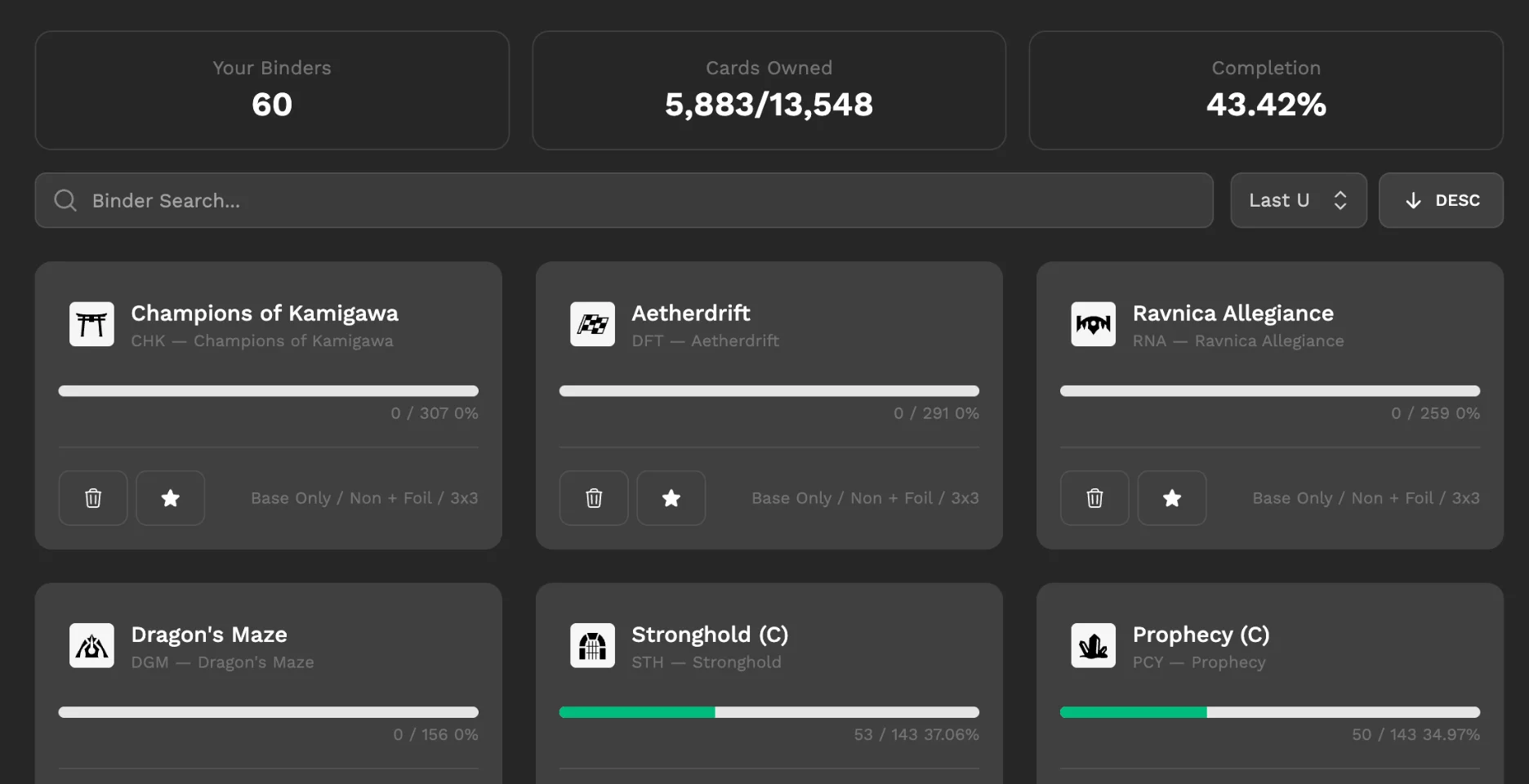
Task: Click Ravnica Allegiance 'Base Only / Non + Foil / 3x3'
Action: [x=1366, y=498]
